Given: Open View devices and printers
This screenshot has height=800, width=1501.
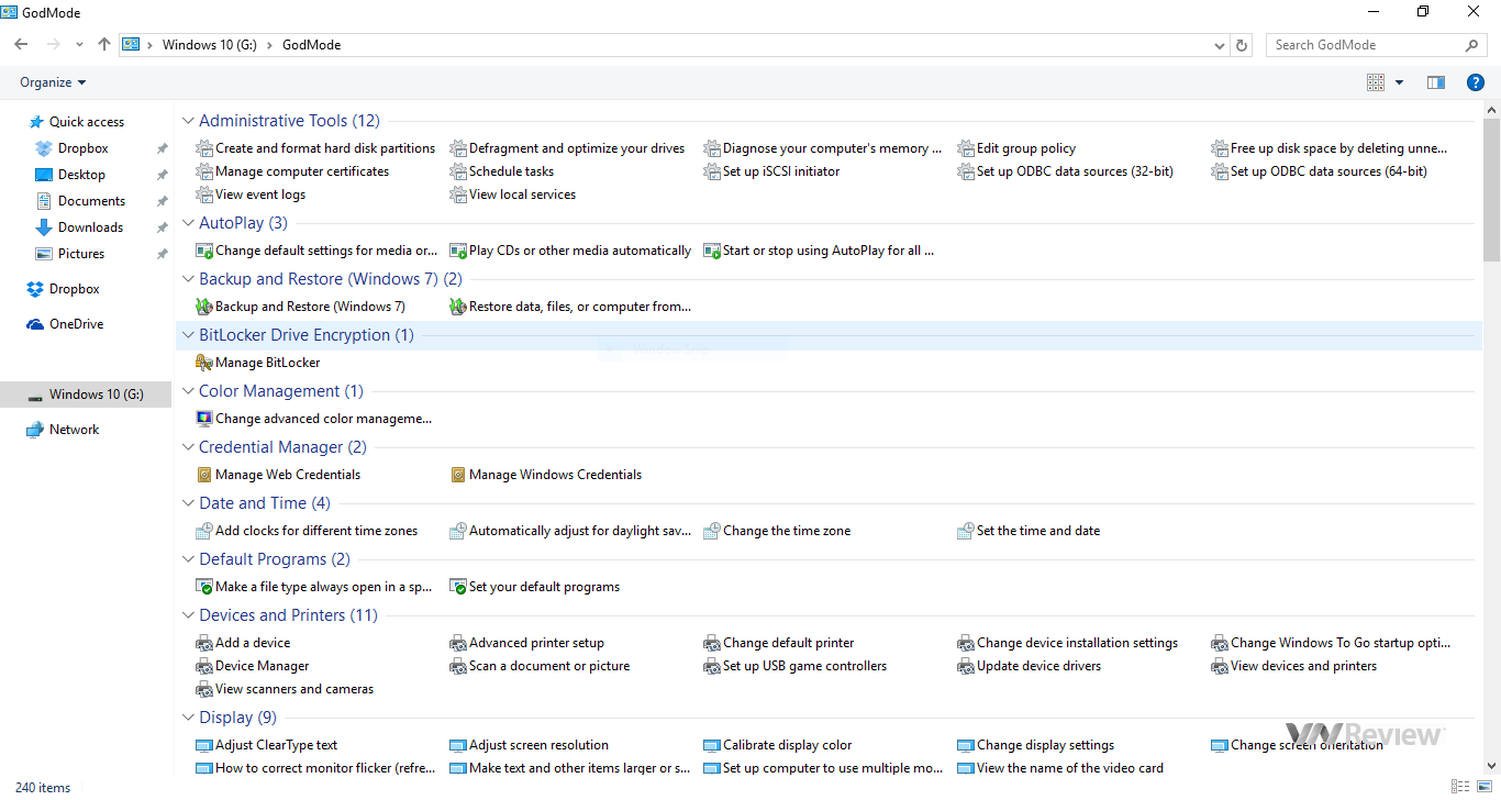Looking at the screenshot, I should 1295,665.
